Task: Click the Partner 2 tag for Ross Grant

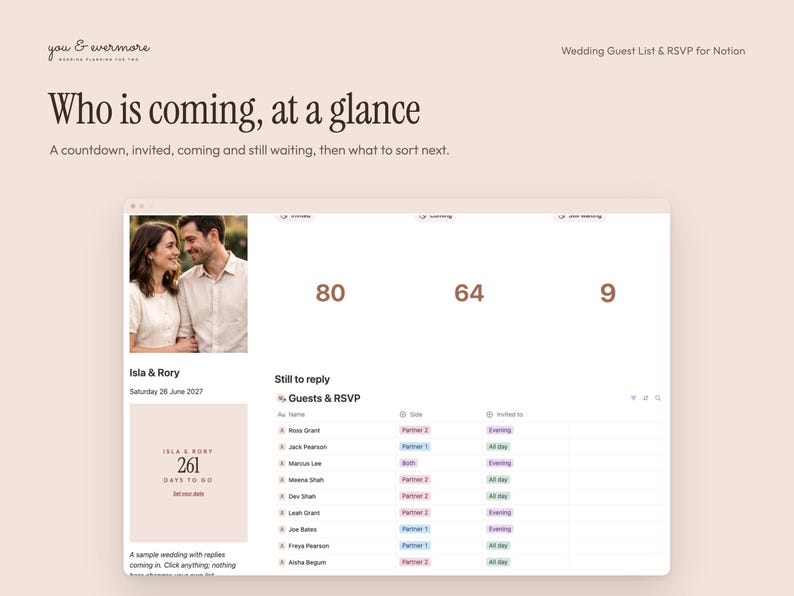Action: [x=415, y=430]
